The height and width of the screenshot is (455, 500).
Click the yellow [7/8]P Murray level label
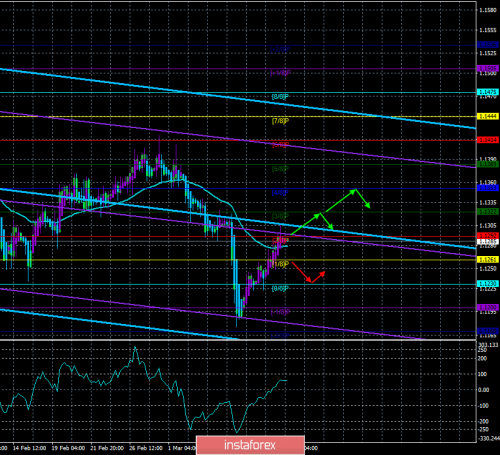click(x=280, y=121)
